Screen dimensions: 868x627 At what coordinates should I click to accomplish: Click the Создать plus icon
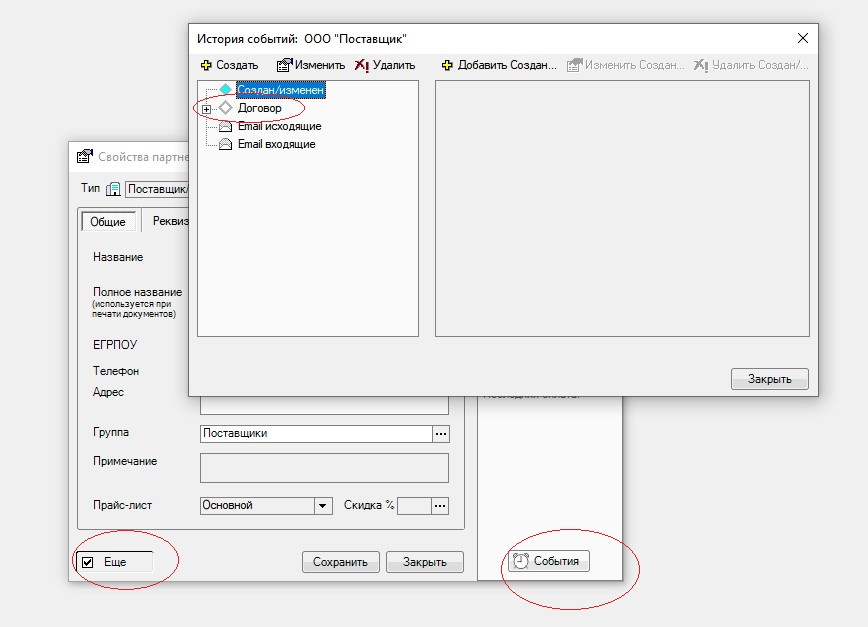coord(206,65)
